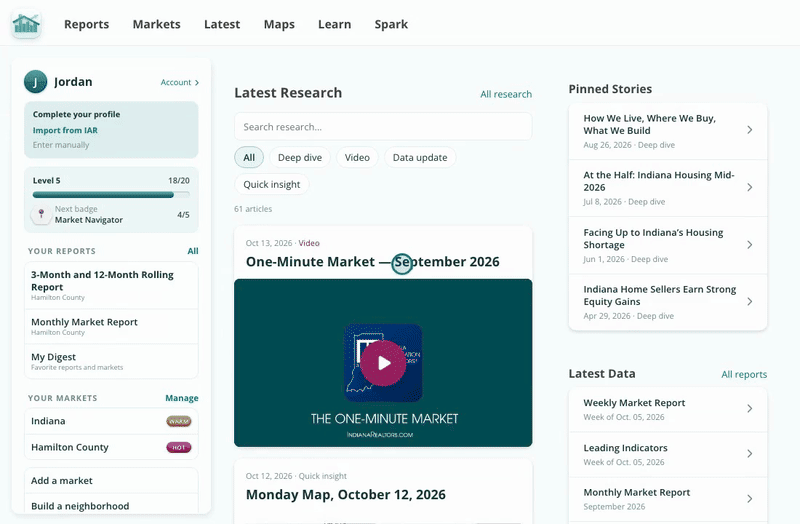Expand Weekly Market Report chevron
The width and height of the screenshot is (800, 524).
pyautogui.click(x=749, y=409)
